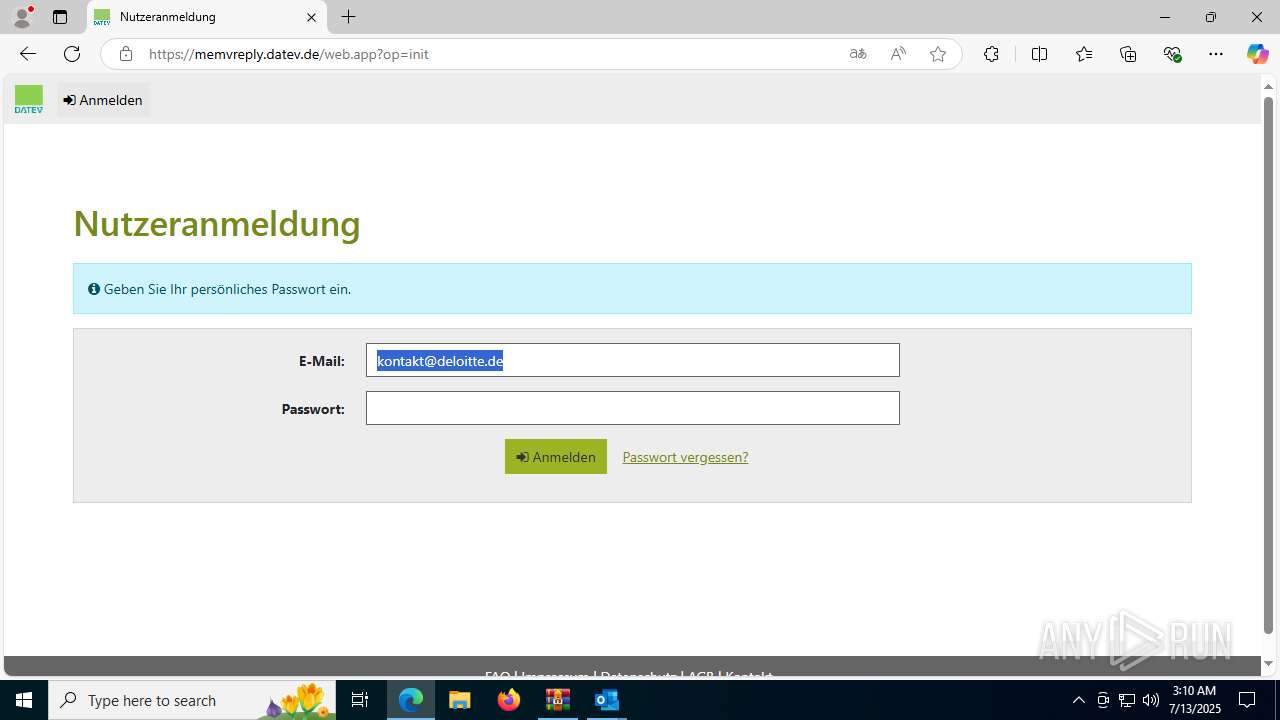This screenshot has height=720, width=1280.
Task: Open the Favorites list
Action: (1084, 54)
